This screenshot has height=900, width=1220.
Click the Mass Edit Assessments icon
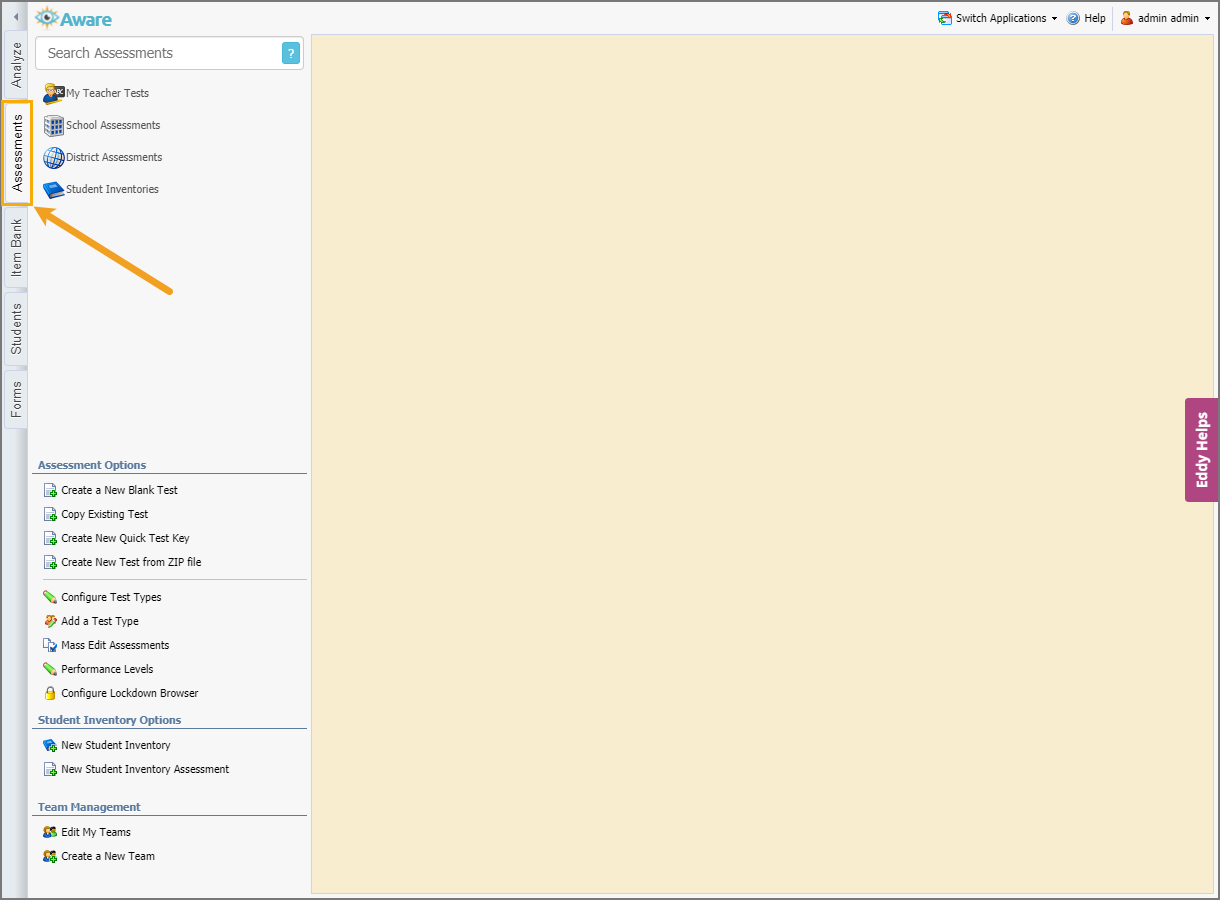point(50,645)
